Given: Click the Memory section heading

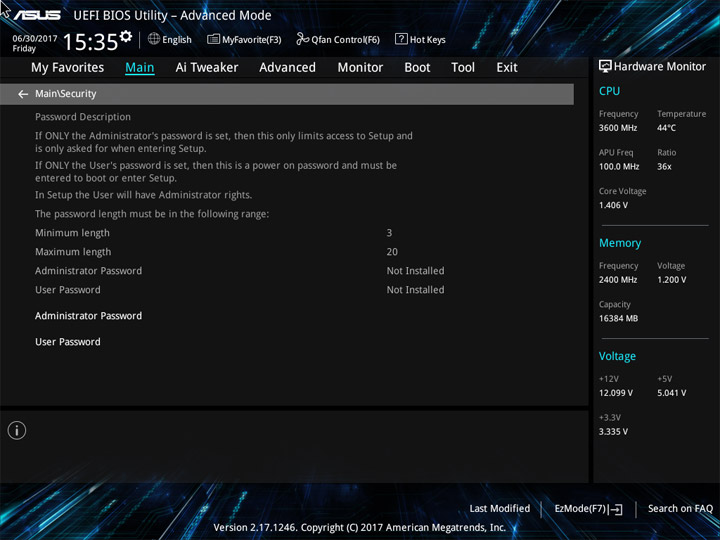Looking at the screenshot, I should tap(620, 243).
